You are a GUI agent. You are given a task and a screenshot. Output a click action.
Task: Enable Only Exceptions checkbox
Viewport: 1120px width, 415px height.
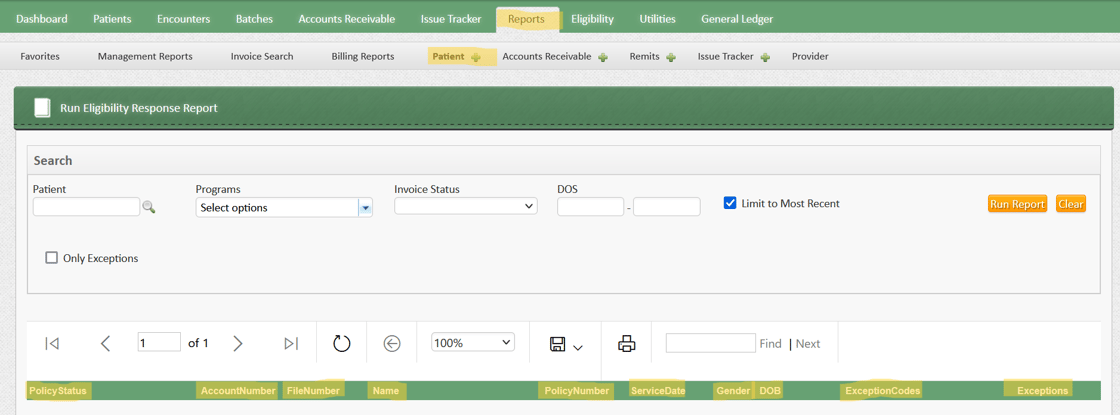coord(51,258)
